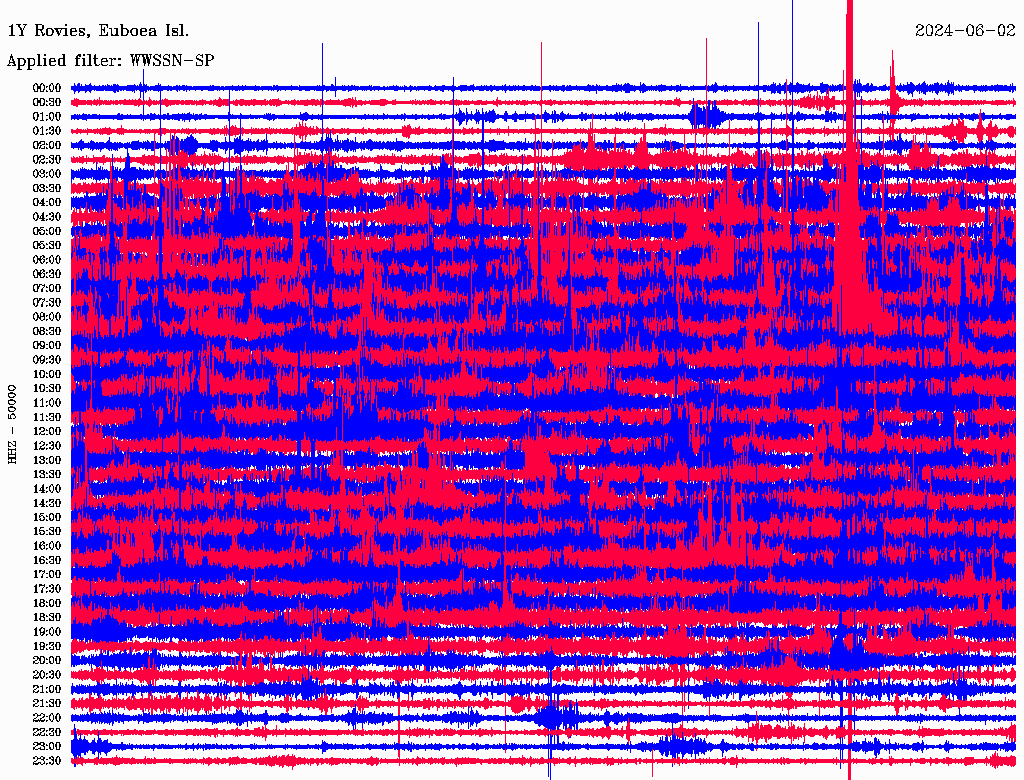Select the 21:00 time label
This screenshot has height=780, width=1024.
coord(47,689)
